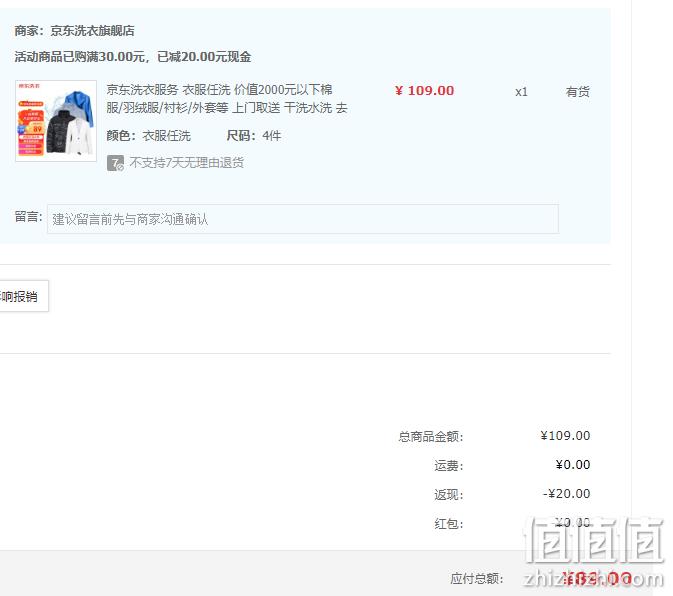Click the 红包 label in summary
Screen dimensions: 673x596
[449, 523]
